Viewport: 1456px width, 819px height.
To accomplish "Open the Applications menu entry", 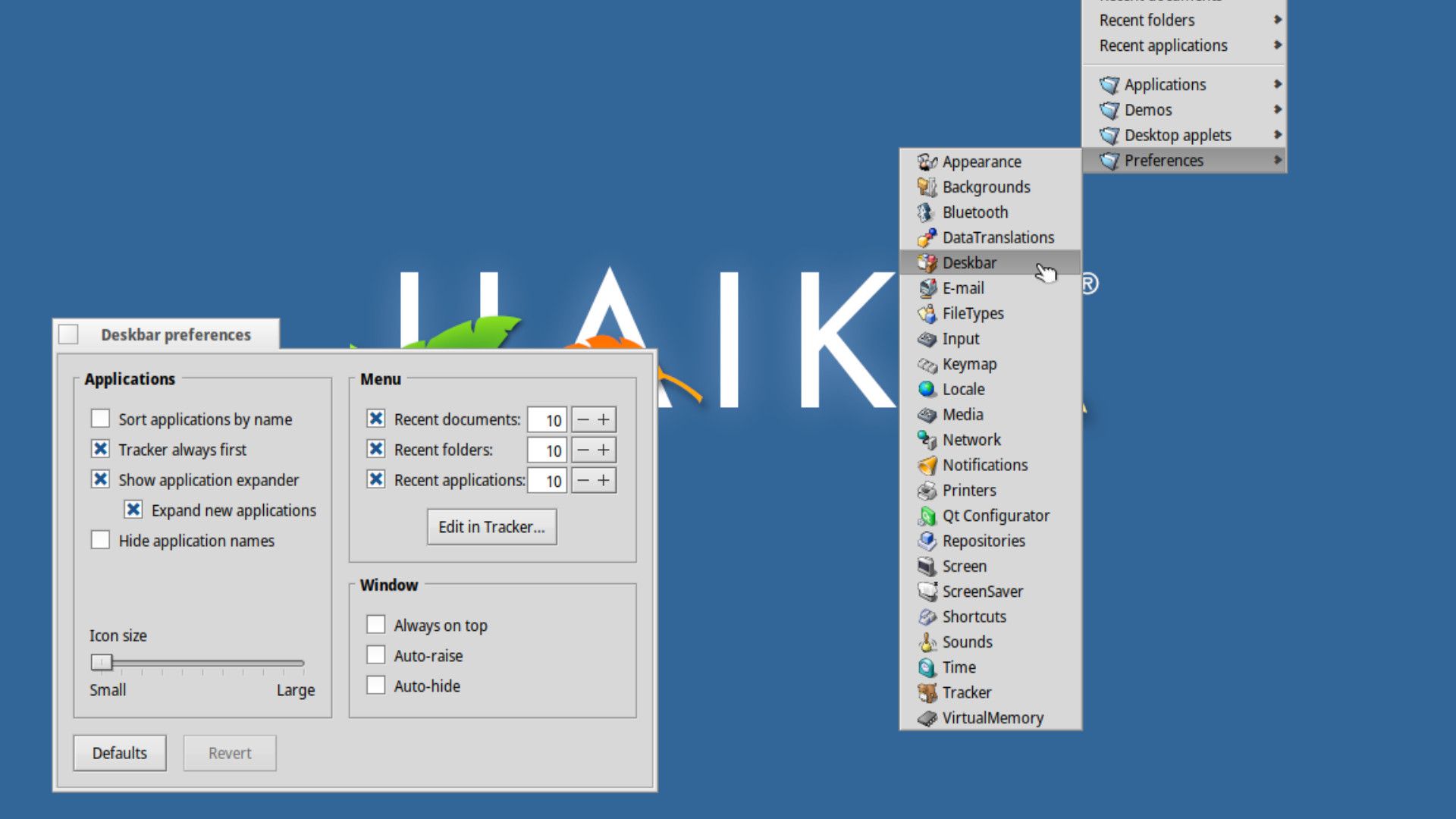I will coord(1184,84).
